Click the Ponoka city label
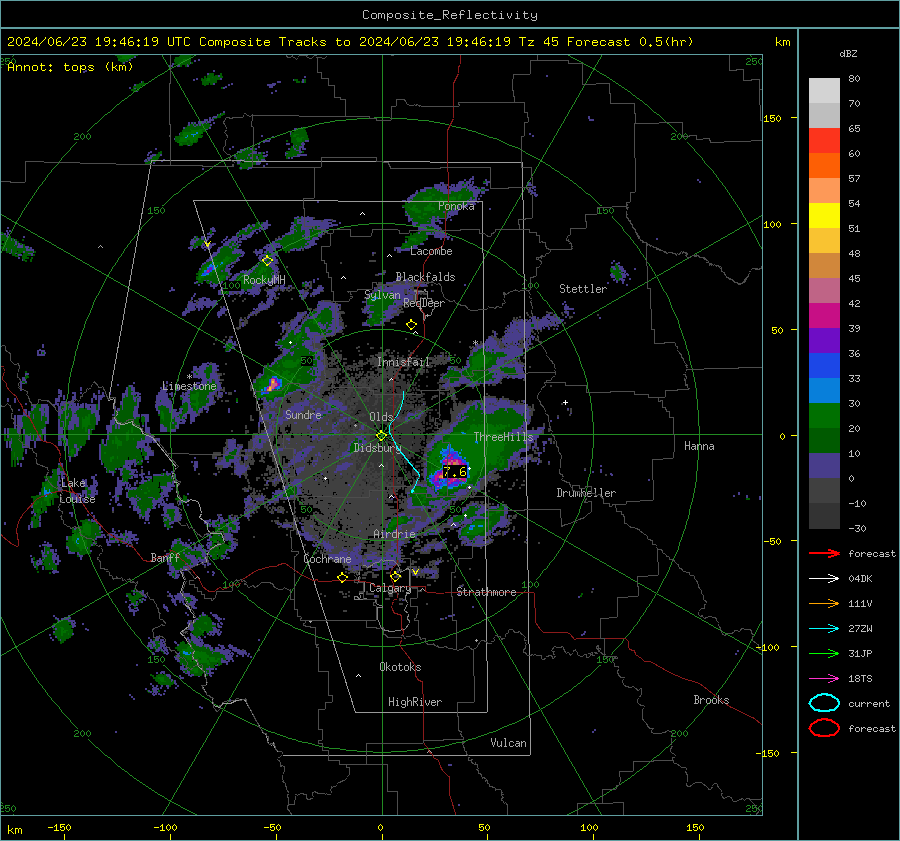Viewport: 900px width, 841px height. [456, 206]
